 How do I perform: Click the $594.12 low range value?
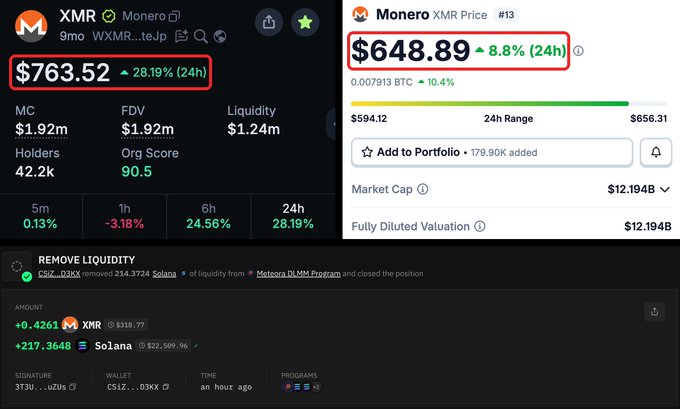pos(369,118)
